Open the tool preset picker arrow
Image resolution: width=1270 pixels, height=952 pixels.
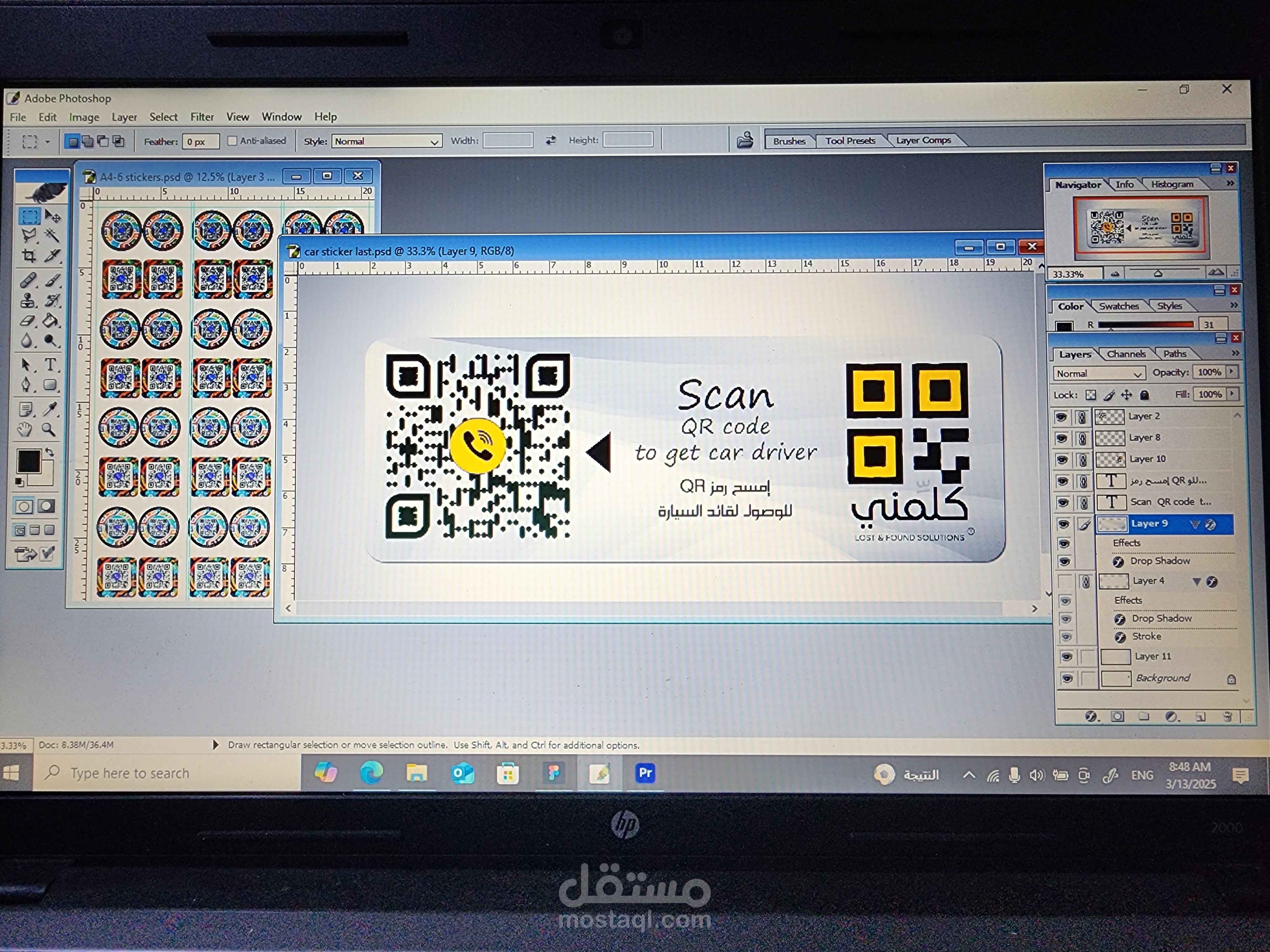[x=47, y=142]
